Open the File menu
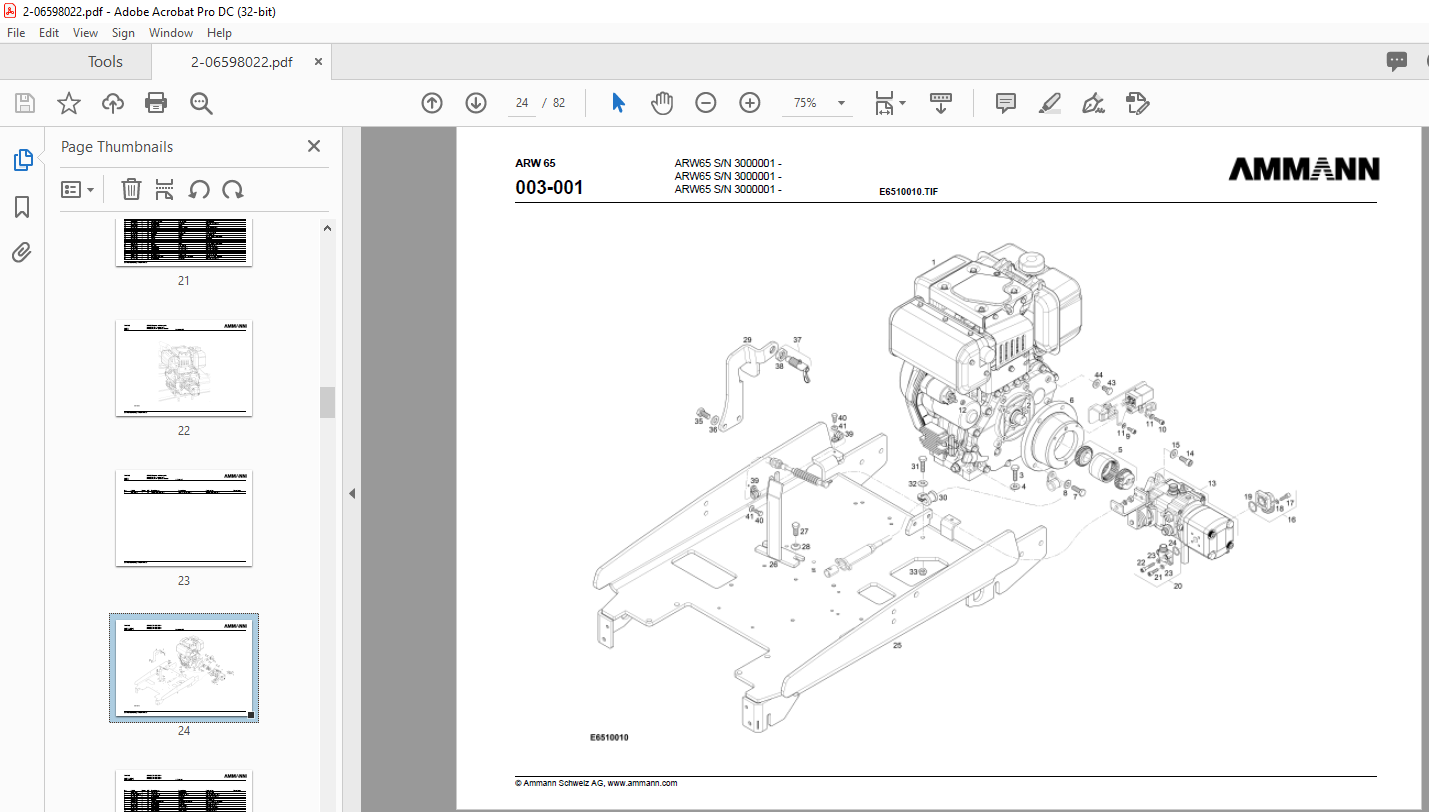The width and height of the screenshot is (1429, 812). (x=18, y=33)
